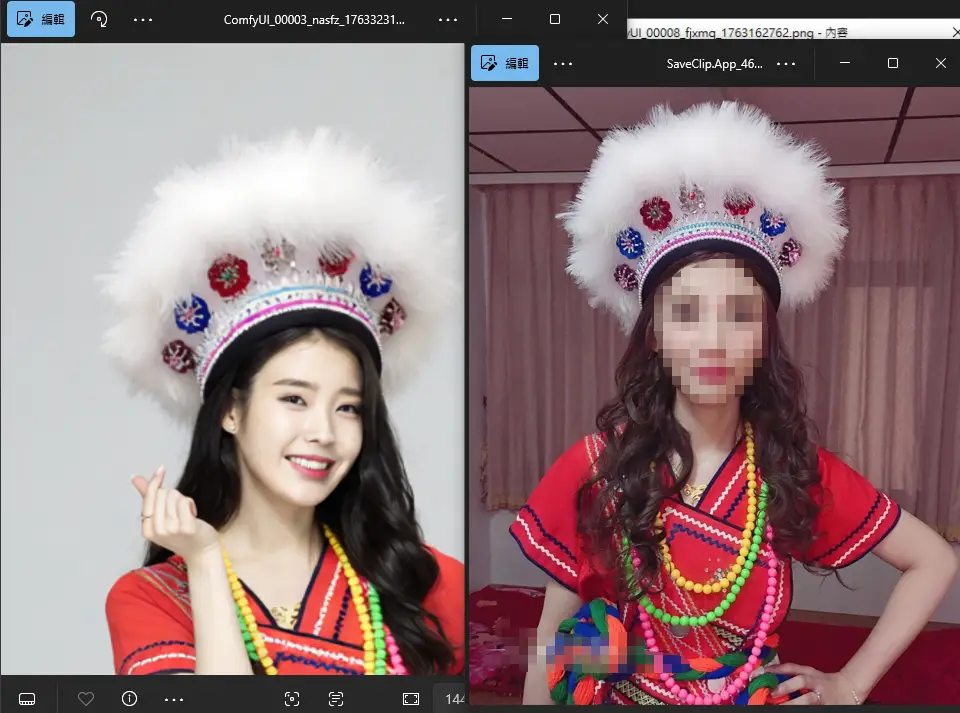The width and height of the screenshot is (960, 713).
Task: Open the three-dot menu right of the SaveClip.App title
Action: [x=786, y=63]
